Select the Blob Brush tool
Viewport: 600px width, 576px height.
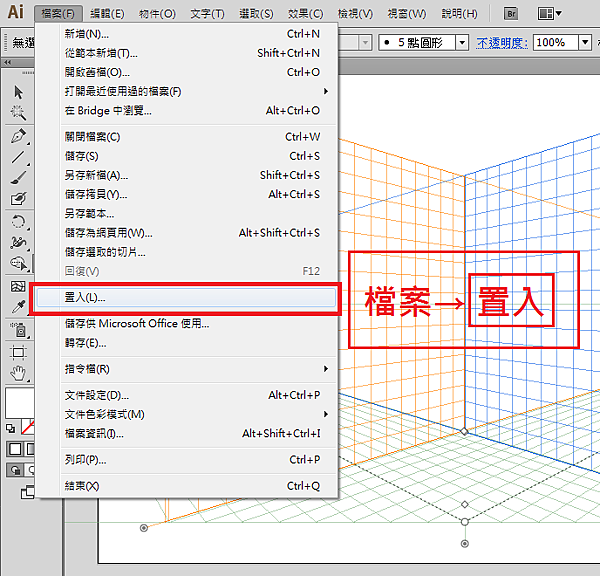[x=18, y=198]
